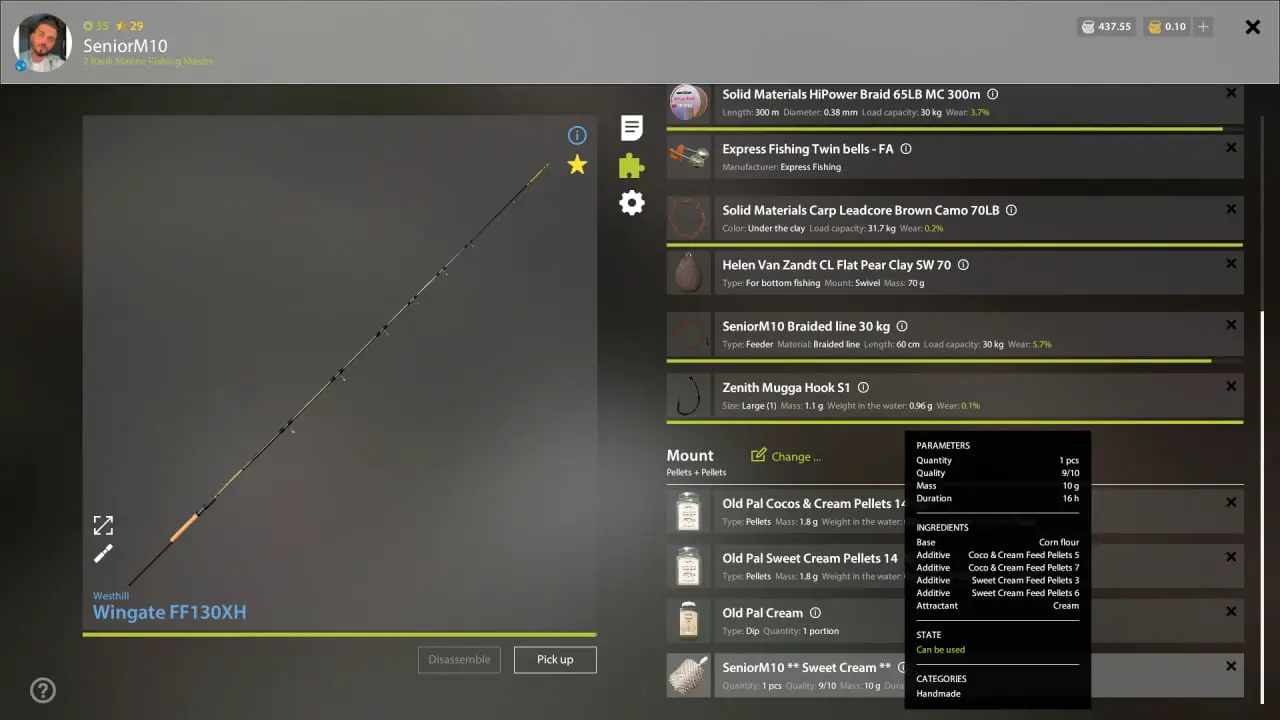This screenshot has height=720, width=1280.
Task: Click the star rank 29 indicator
Action: [130, 26]
